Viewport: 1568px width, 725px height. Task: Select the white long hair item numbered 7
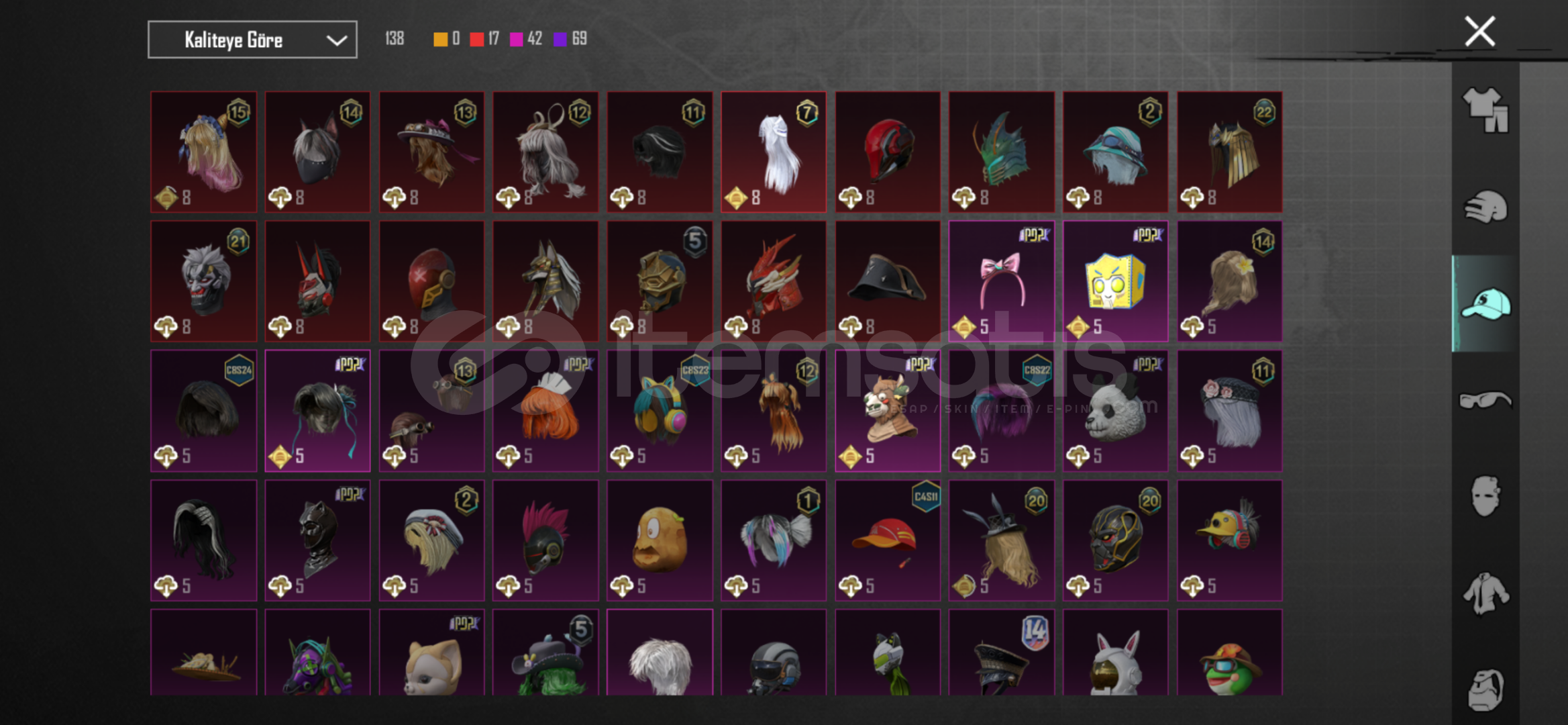(774, 152)
